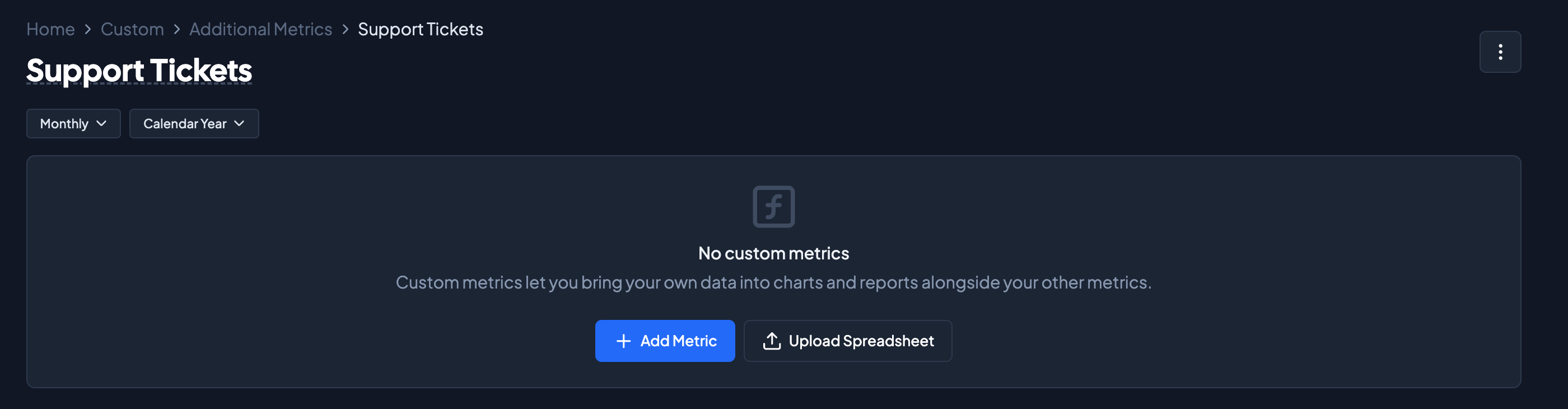
Task: Click the function icon above No custom metrics
Action: pos(773,206)
